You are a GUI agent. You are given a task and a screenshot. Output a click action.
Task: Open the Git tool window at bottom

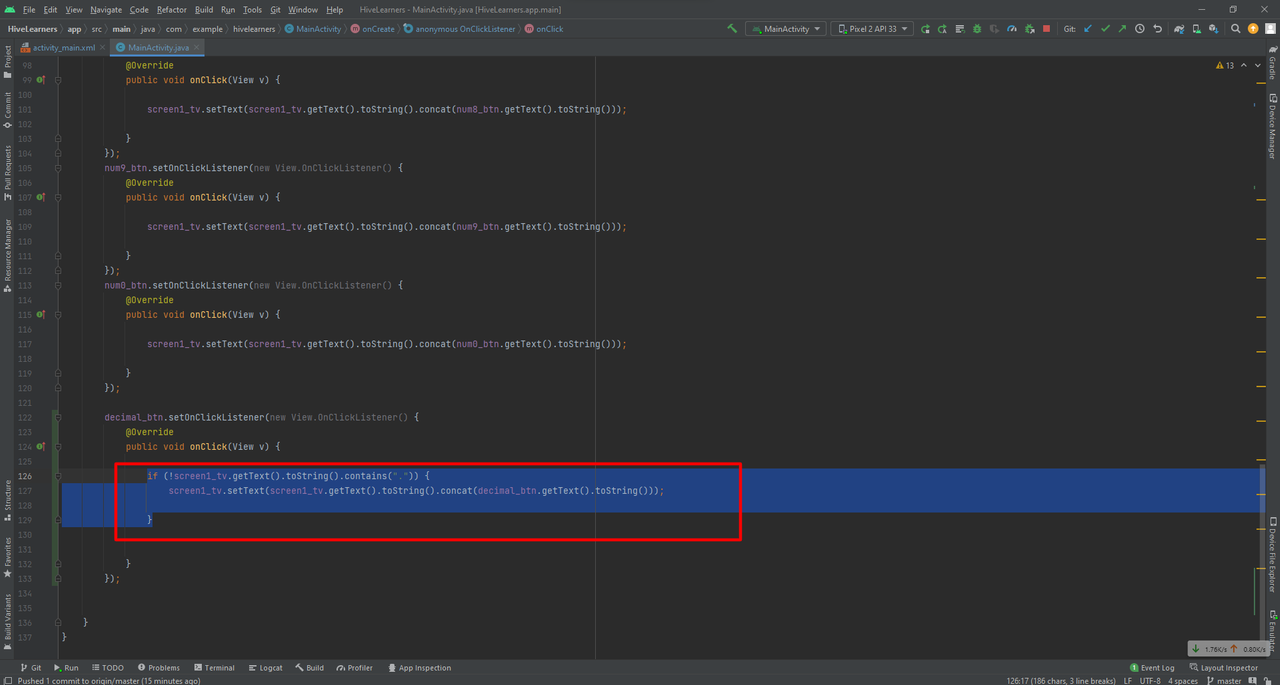pyautogui.click(x=31, y=667)
